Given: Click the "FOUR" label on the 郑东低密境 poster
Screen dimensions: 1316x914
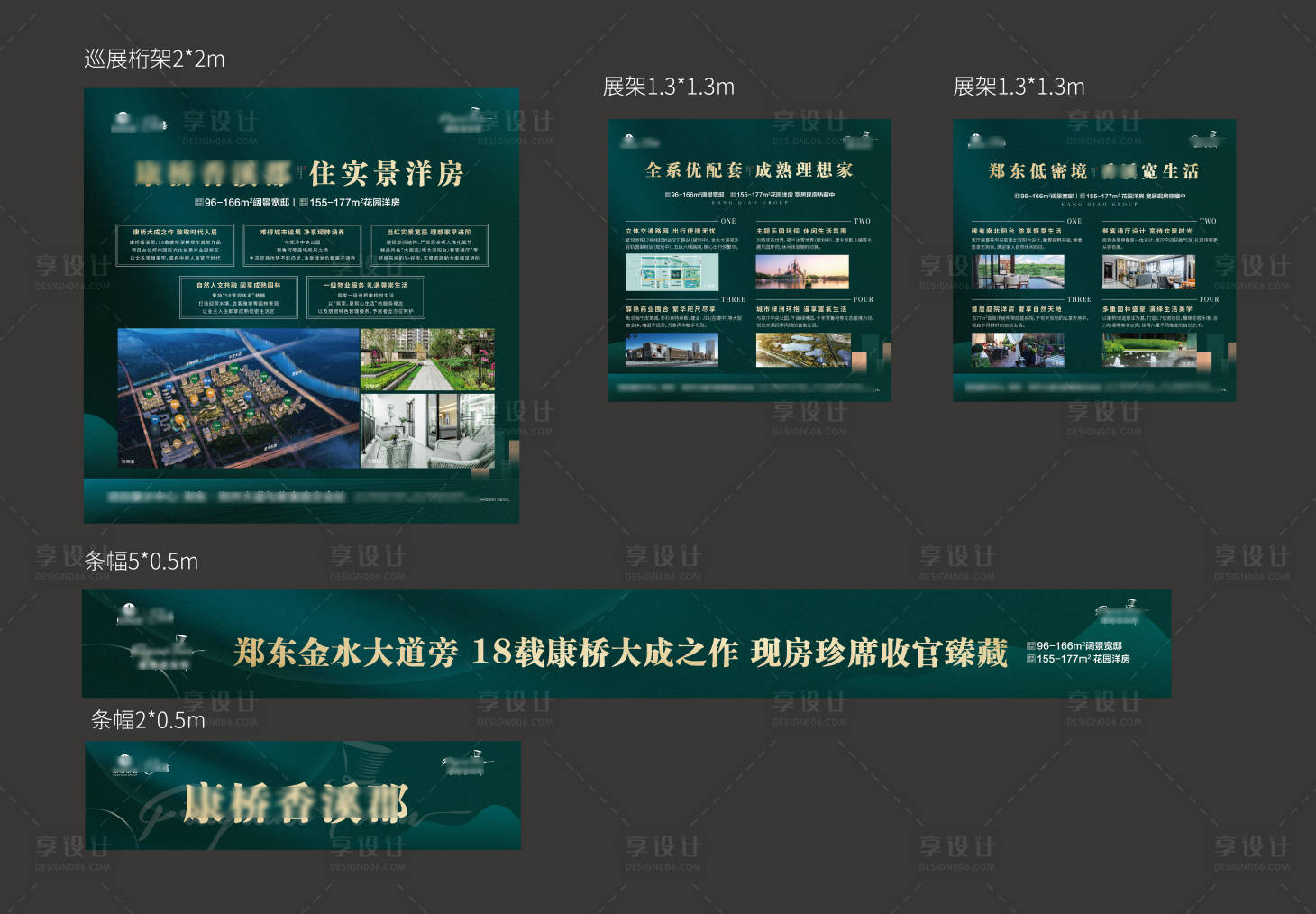Looking at the screenshot, I should [x=1209, y=299].
